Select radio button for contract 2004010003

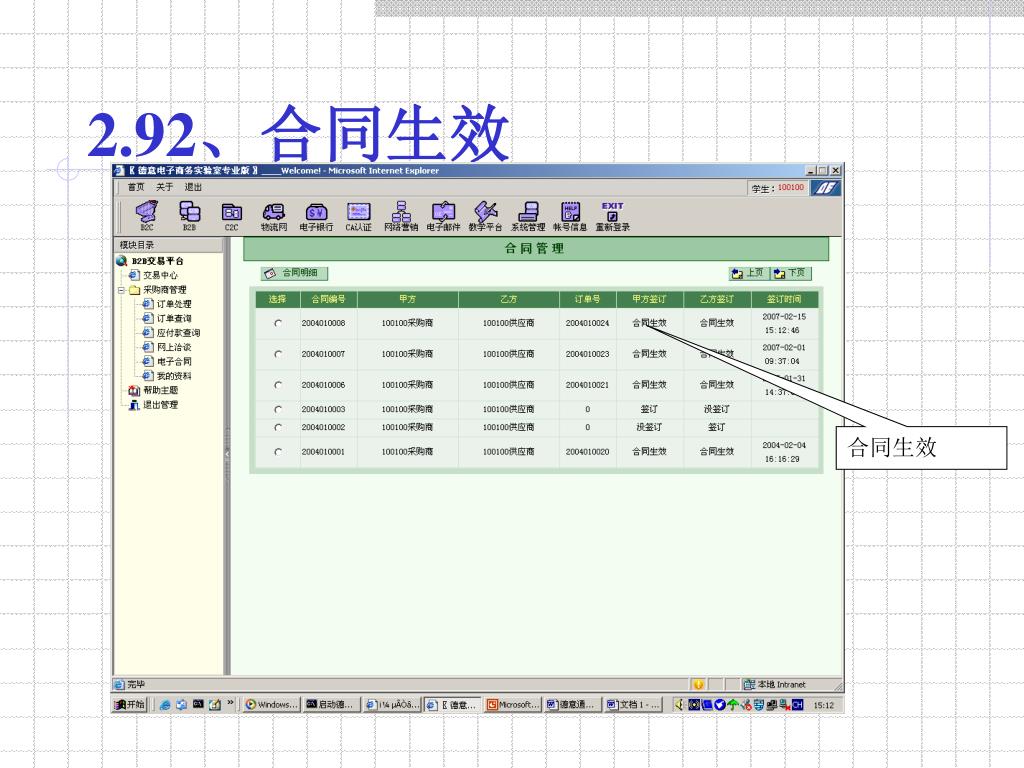coord(278,409)
